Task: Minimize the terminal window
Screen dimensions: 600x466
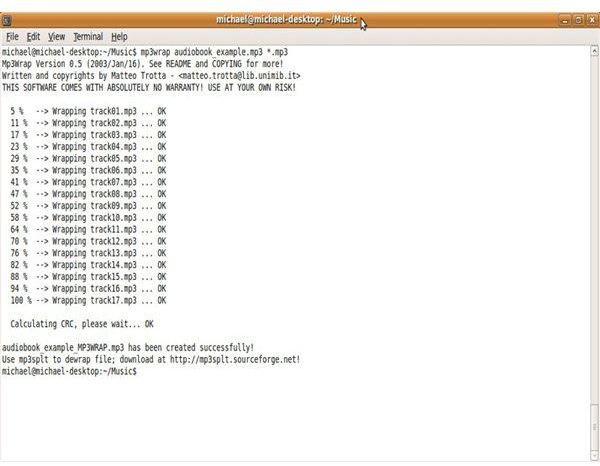Action: (565, 20)
